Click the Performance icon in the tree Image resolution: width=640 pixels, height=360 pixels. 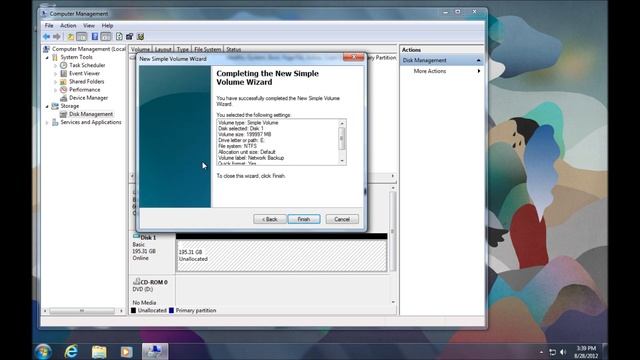[x=64, y=90]
